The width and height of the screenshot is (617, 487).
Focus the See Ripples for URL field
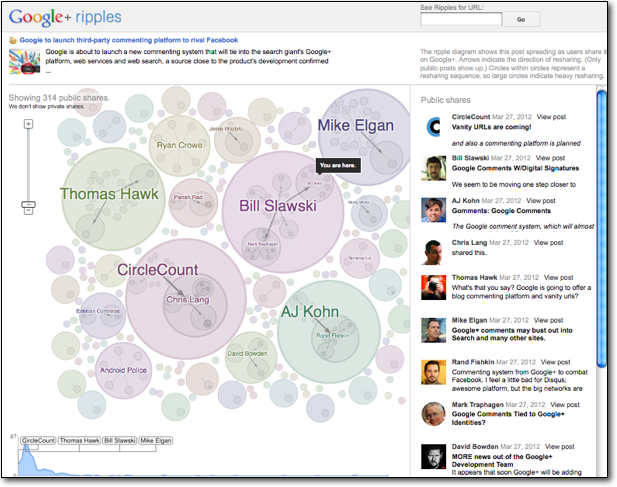coord(460,19)
